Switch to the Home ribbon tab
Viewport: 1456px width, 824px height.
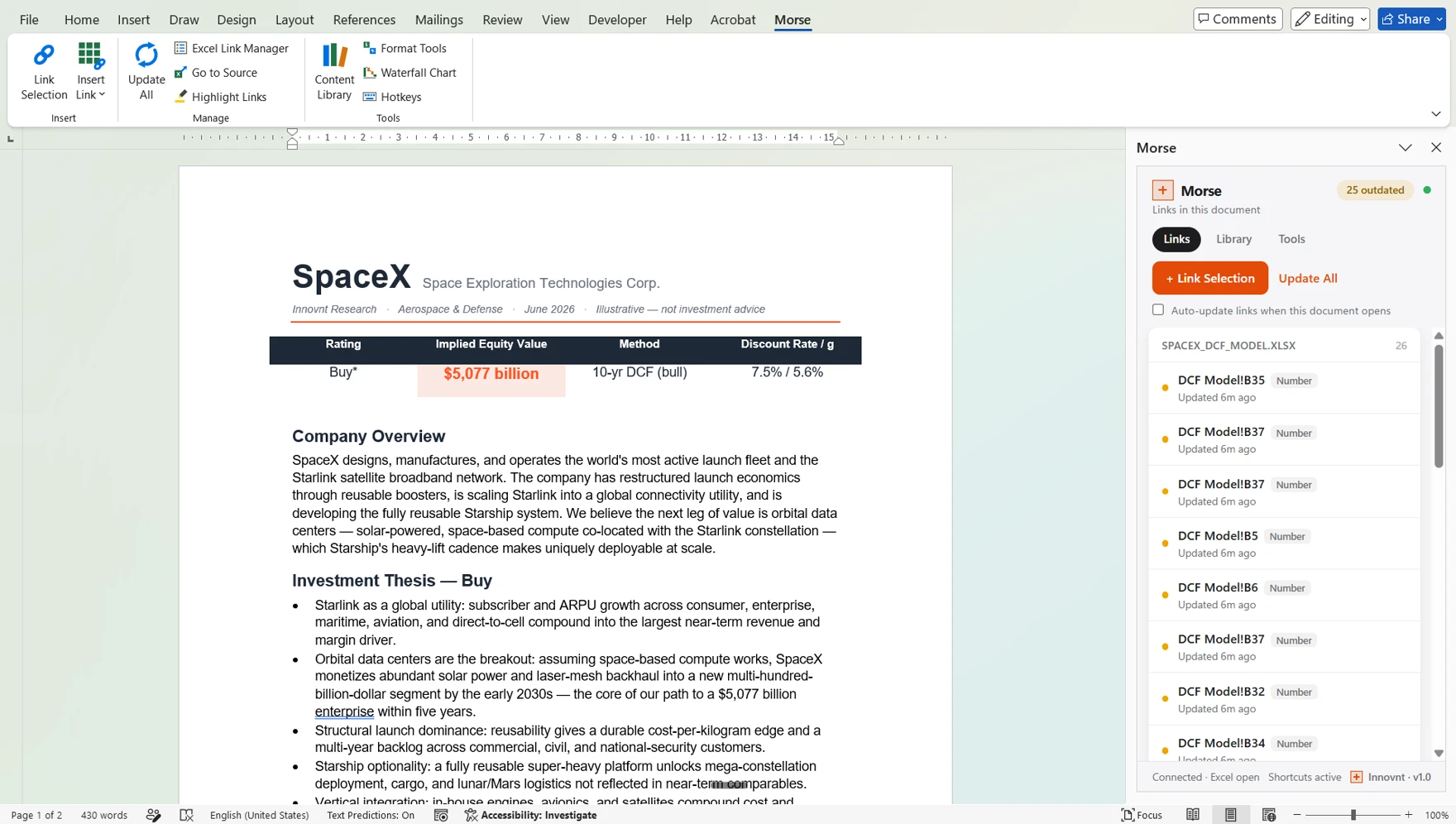[82, 19]
